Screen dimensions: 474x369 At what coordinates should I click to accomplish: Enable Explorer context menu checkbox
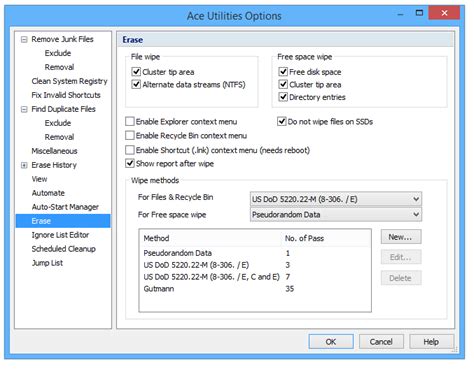[x=130, y=121]
